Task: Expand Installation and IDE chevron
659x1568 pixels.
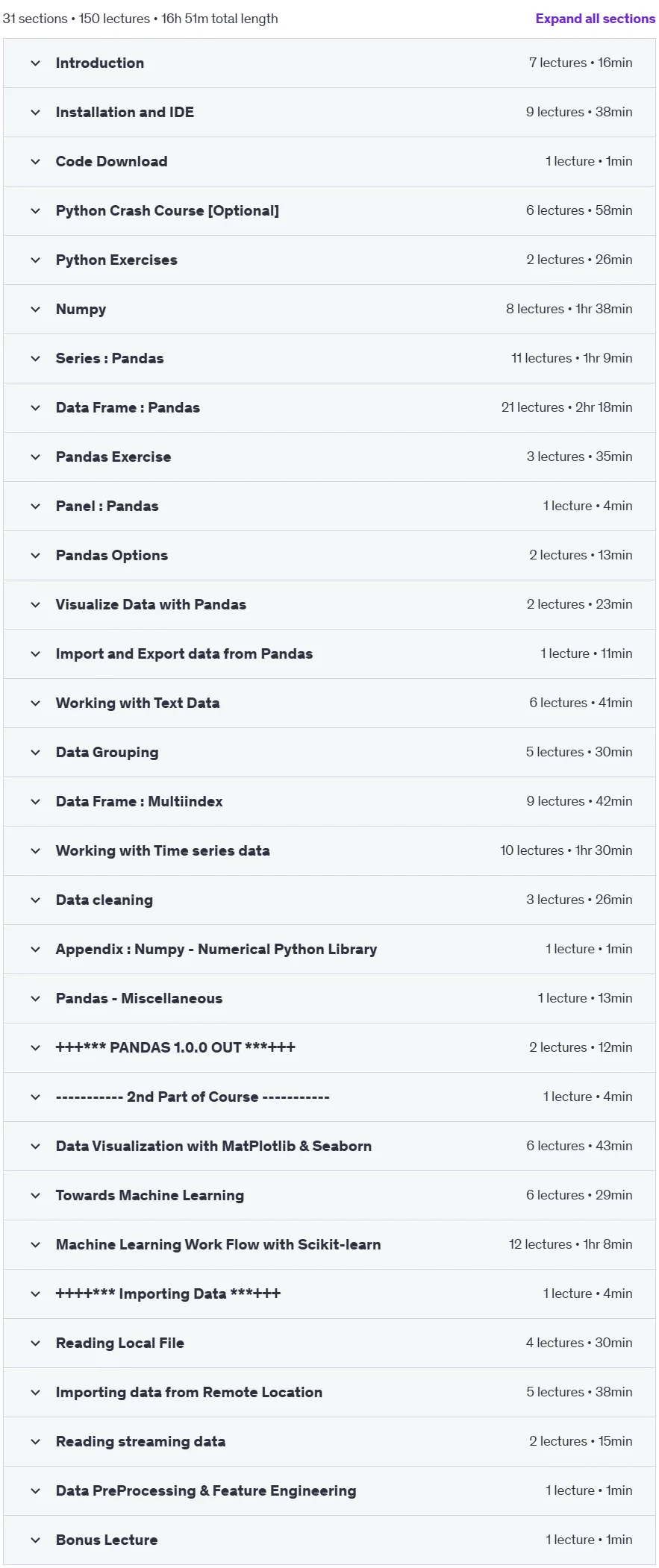Action: [35, 113]
